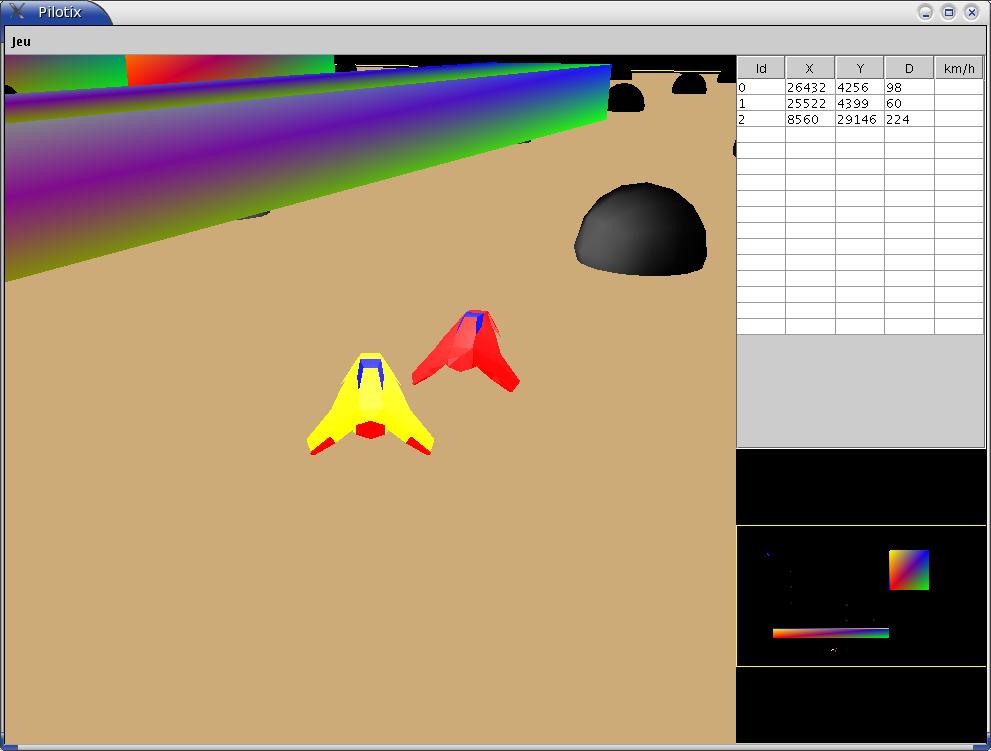Select Id 2 cell in table
Screen dimensions: 991x751
[761, 119]
